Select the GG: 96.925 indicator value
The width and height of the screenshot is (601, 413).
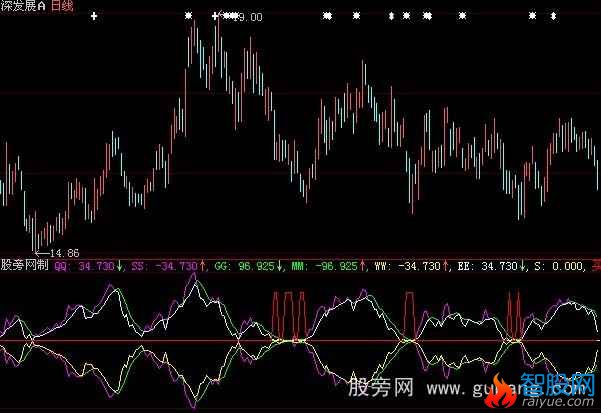point(245,266)
